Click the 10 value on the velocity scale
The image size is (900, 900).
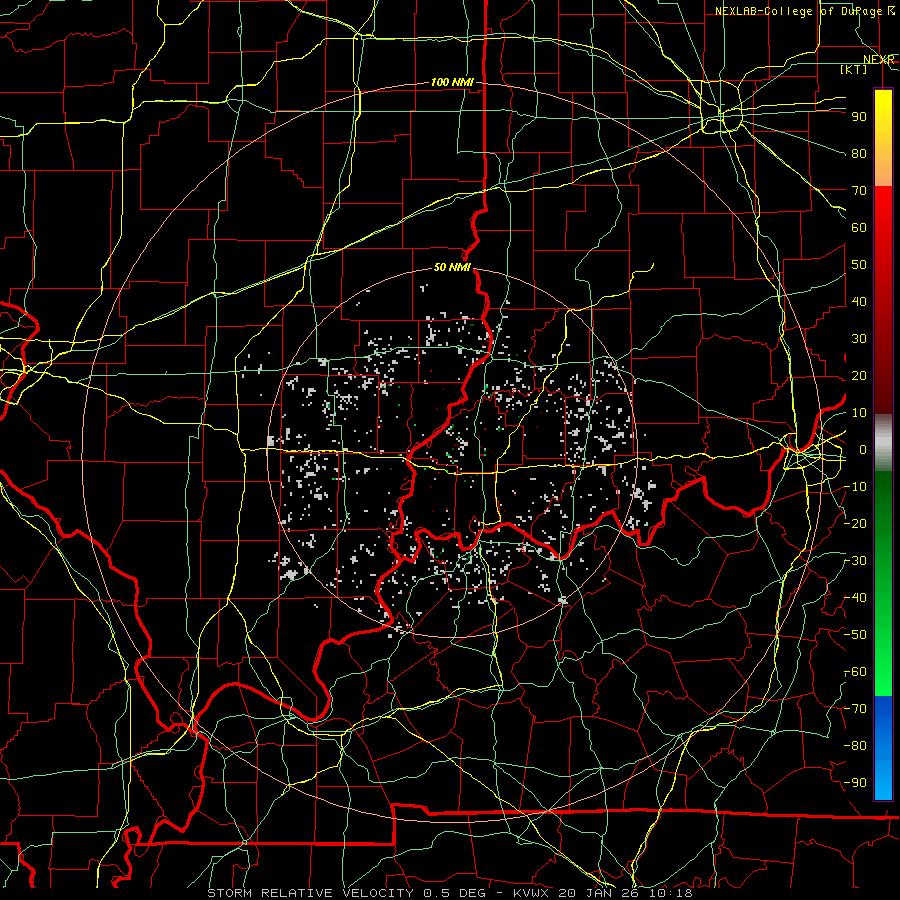point(859,413)
